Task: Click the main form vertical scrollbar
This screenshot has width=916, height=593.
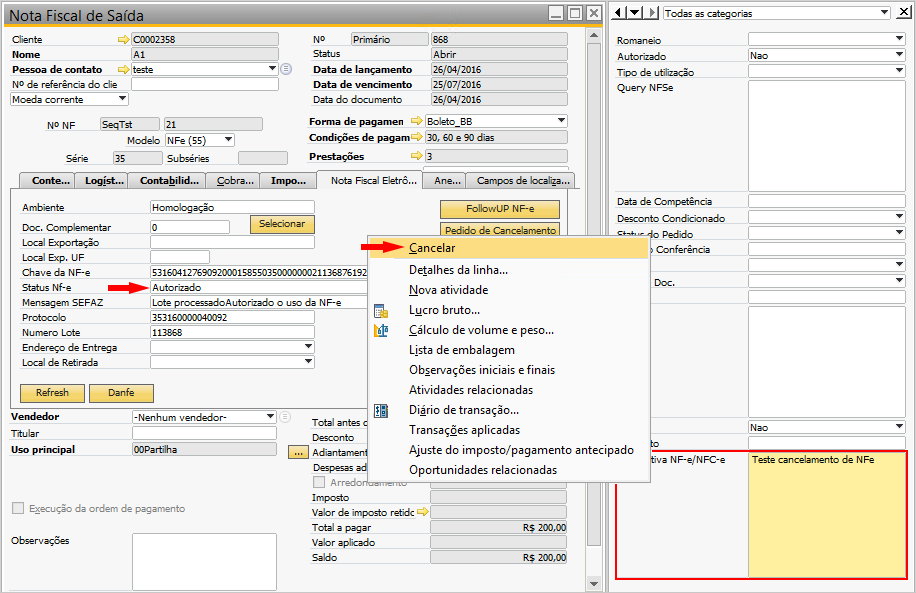Action: [x=594, y=292]
